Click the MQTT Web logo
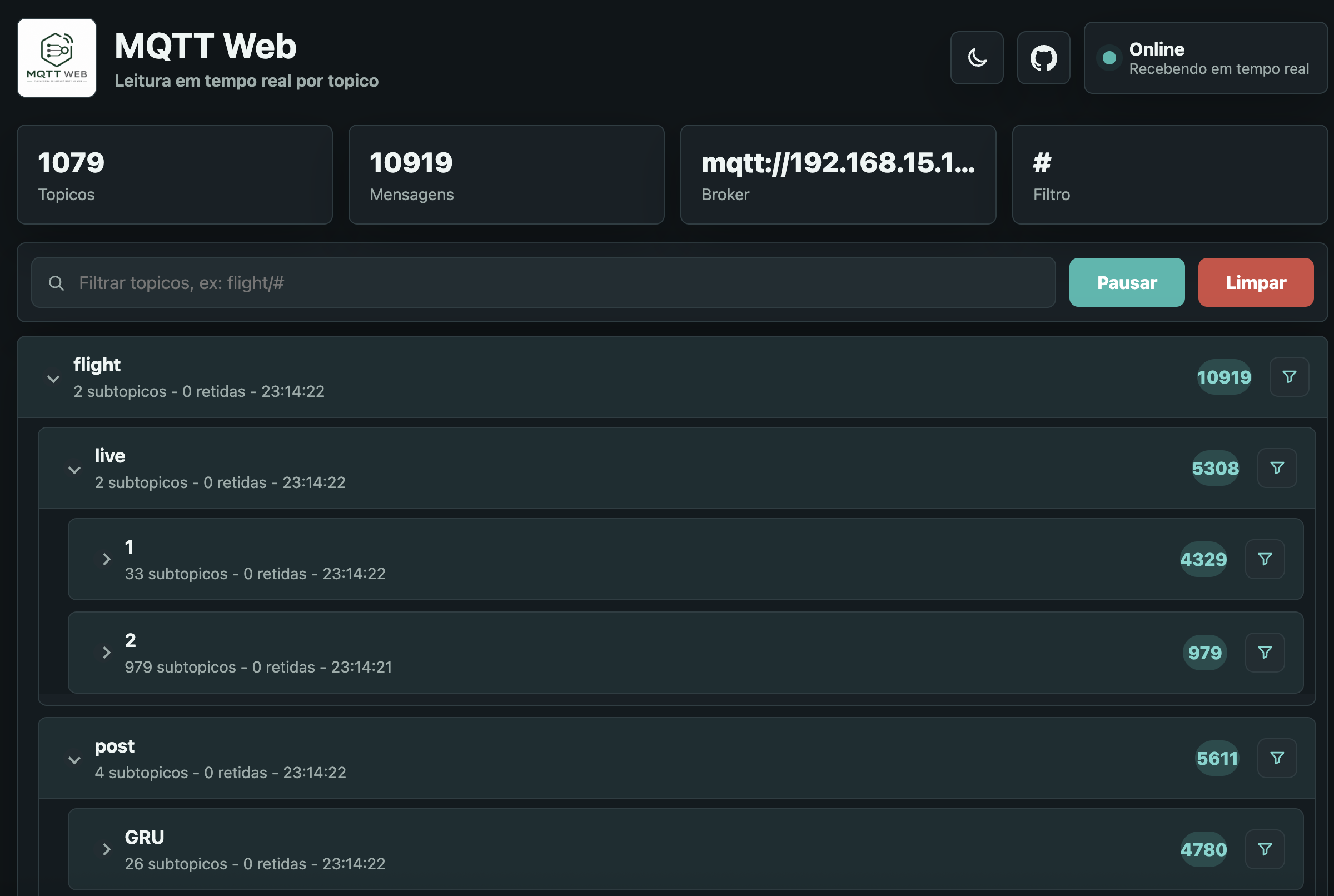1334x896 pixels. [57, 58]
